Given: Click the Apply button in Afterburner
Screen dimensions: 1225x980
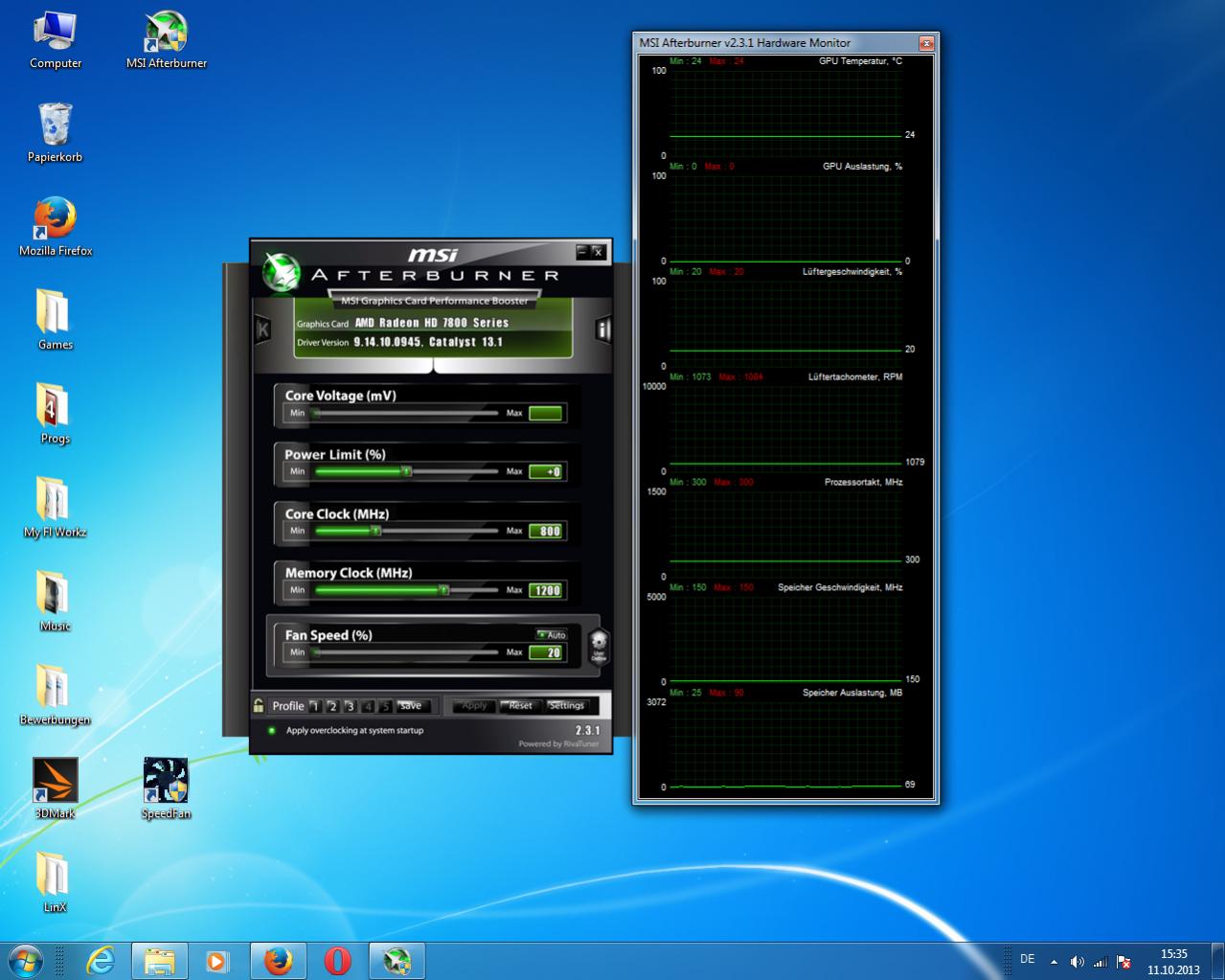Looking at the screenshot, I should (474, 705).
